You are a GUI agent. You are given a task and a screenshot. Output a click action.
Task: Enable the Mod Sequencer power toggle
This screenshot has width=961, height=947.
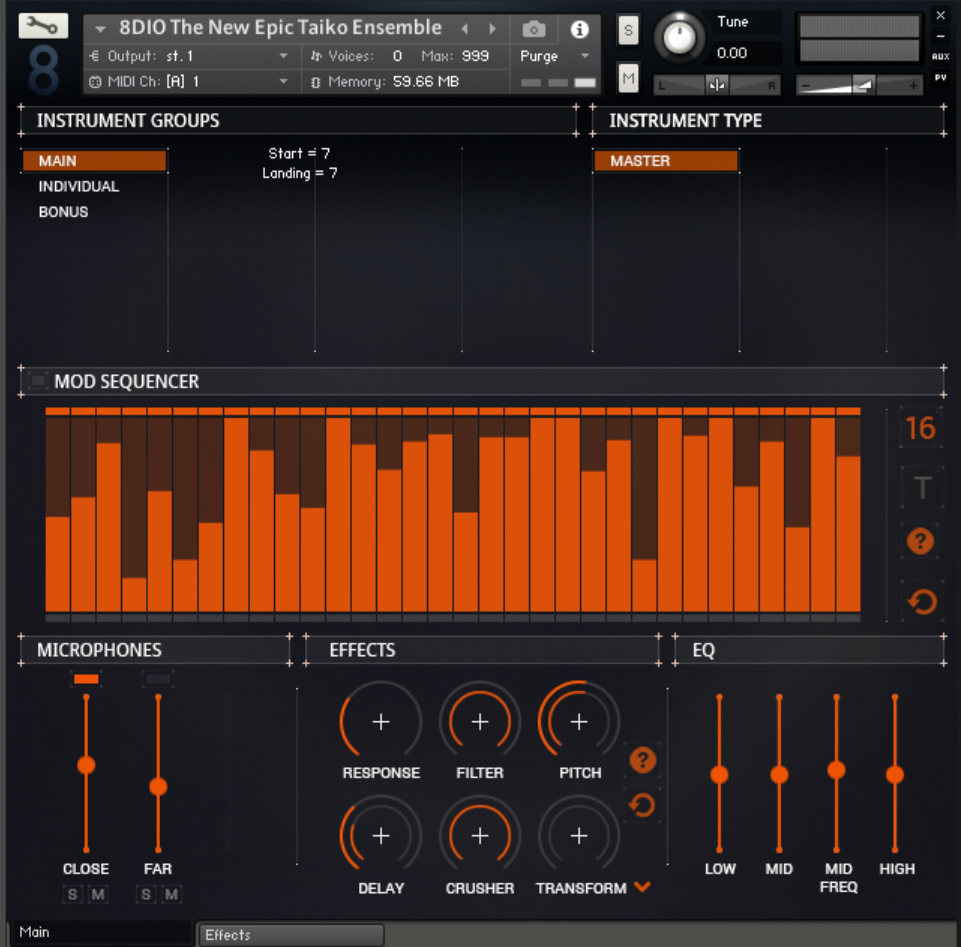point(37,381)
